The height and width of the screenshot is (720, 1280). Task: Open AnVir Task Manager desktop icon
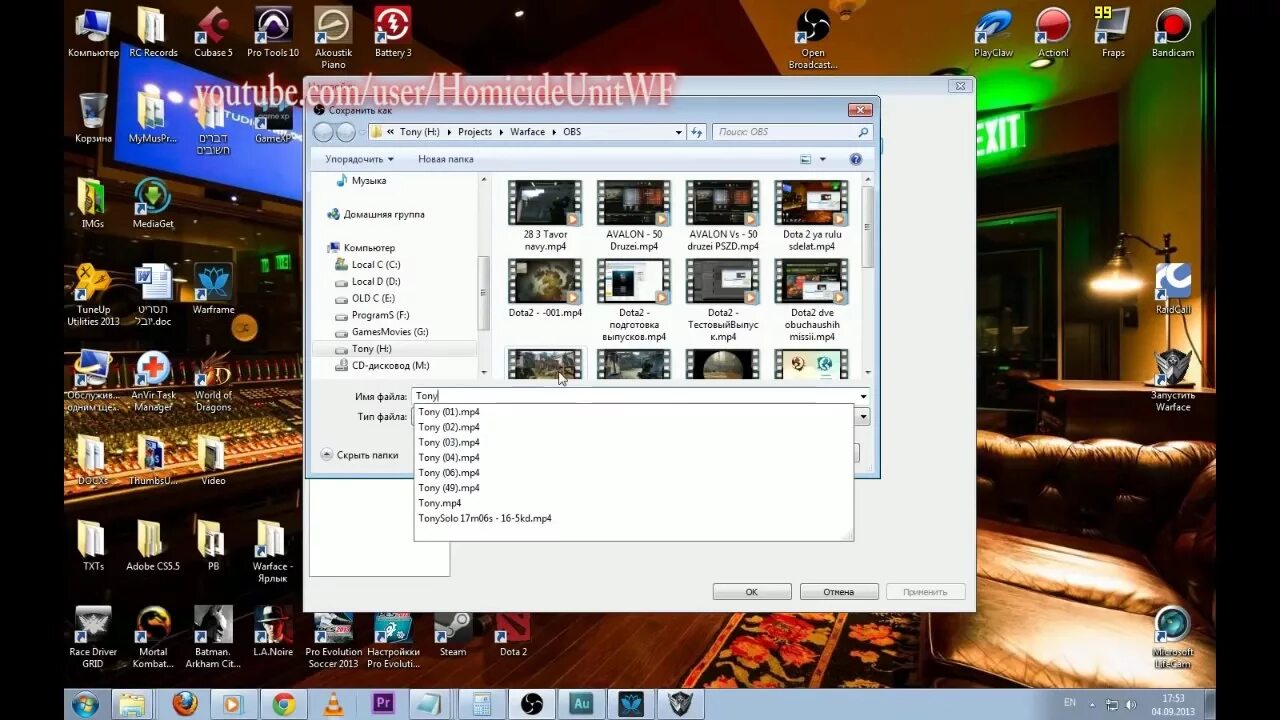click(x=153, y=381)
